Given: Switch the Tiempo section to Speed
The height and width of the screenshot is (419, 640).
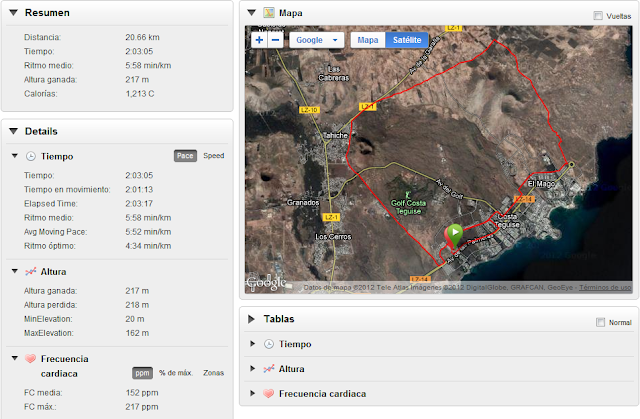Looking at the screenshot, I should coord(213,156).
